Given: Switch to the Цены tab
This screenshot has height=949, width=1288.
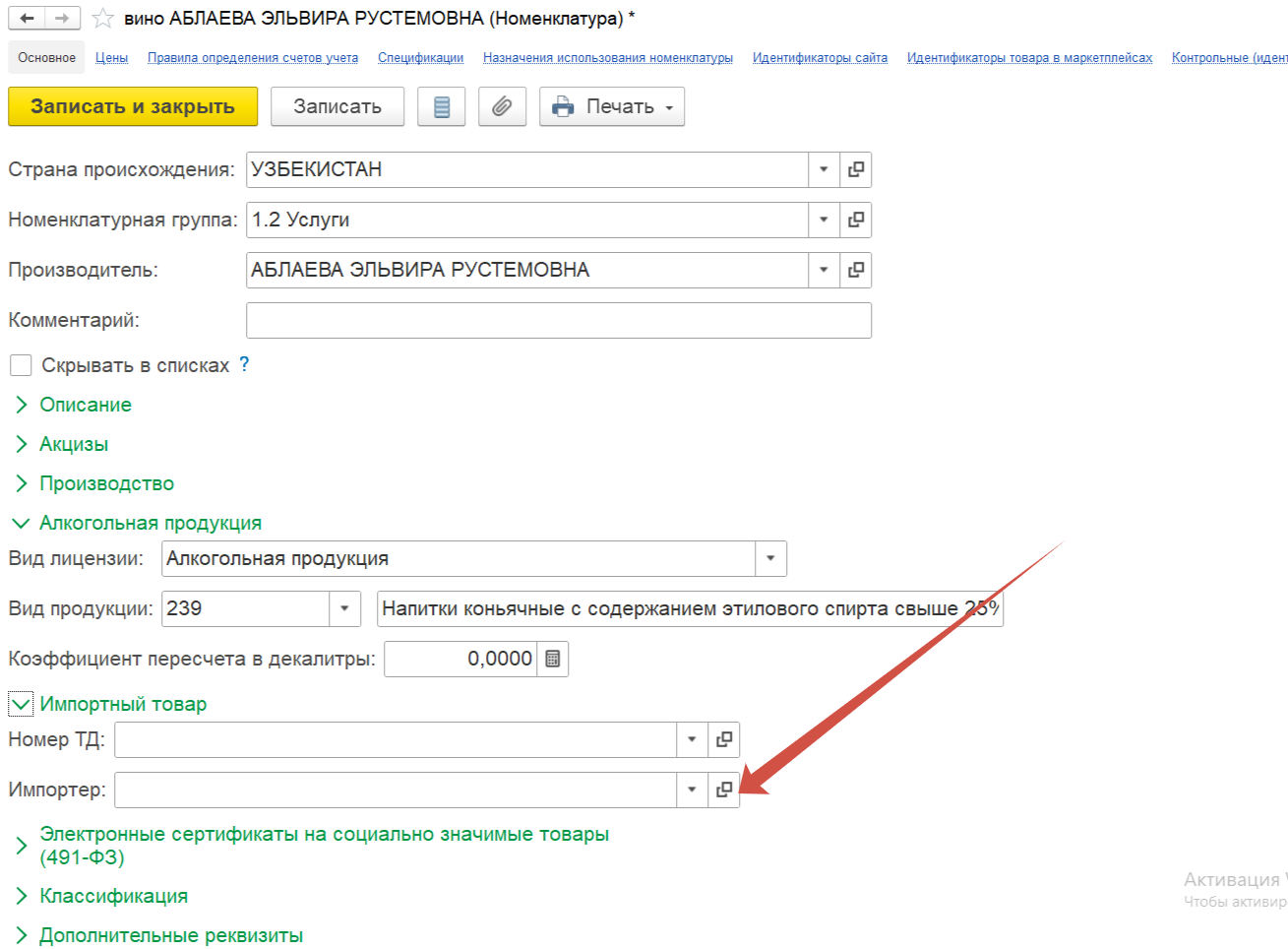Looking at the screenshot, I should tap(111, 58).
